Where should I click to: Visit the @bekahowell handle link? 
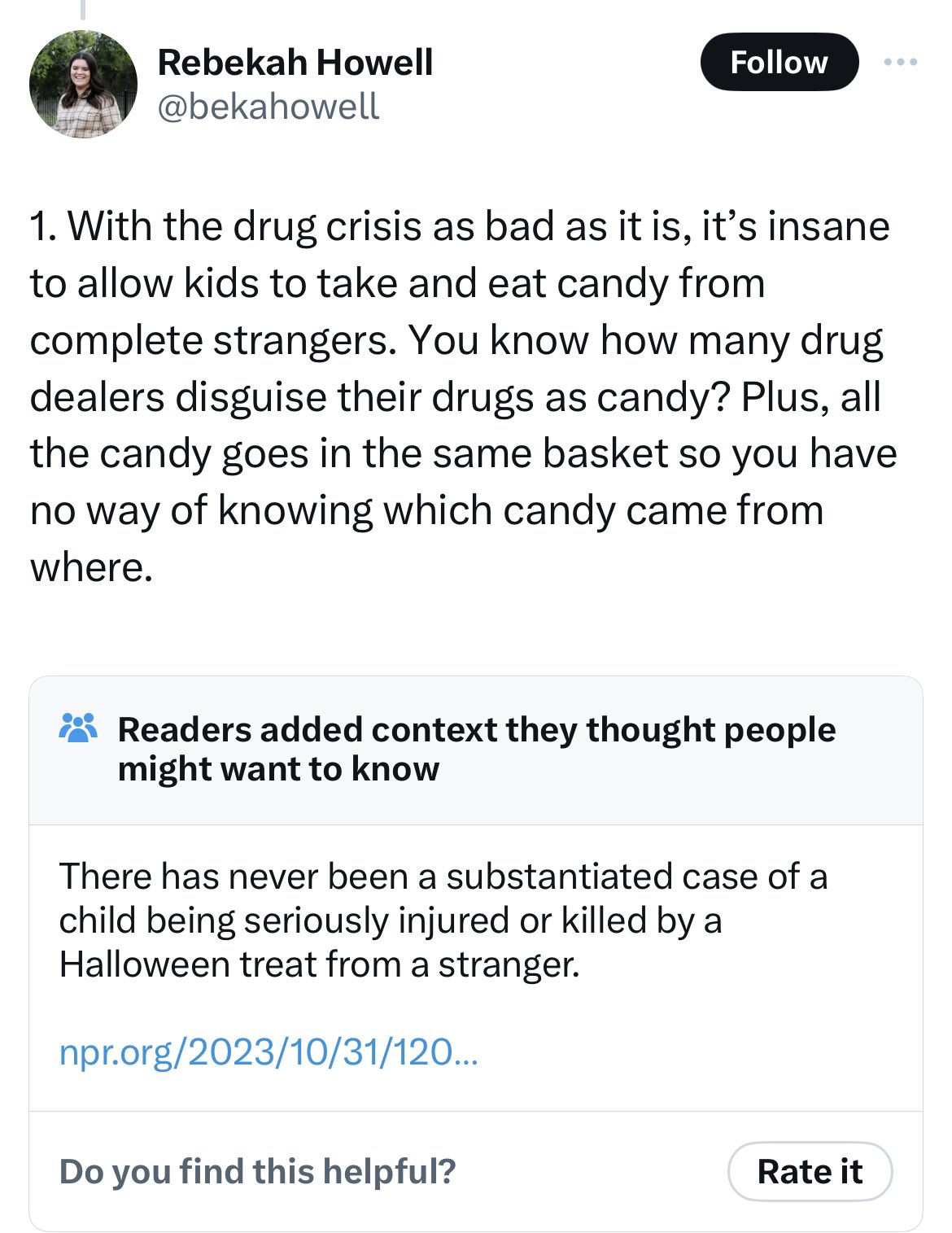[x=268, y=107]
